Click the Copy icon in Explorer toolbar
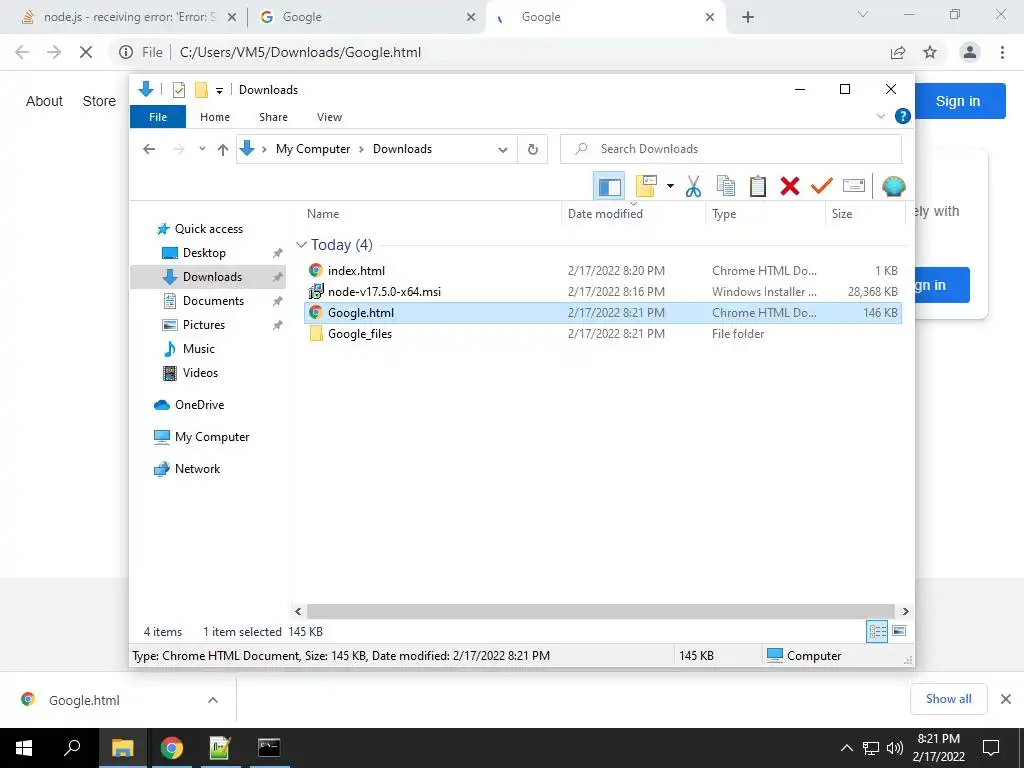This screenshot has height=768, width=1024. tap(726, 187)
